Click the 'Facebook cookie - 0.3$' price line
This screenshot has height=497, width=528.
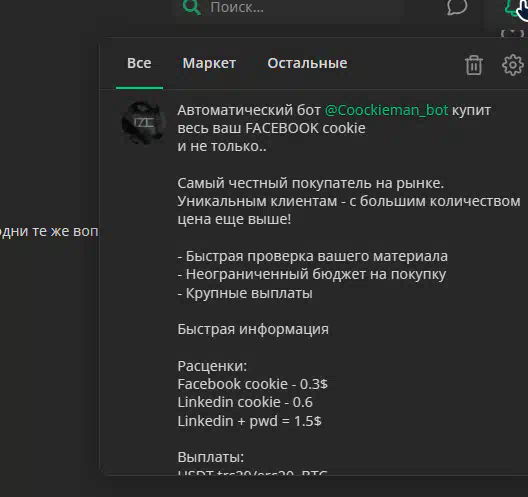click(x=253, y=384)
